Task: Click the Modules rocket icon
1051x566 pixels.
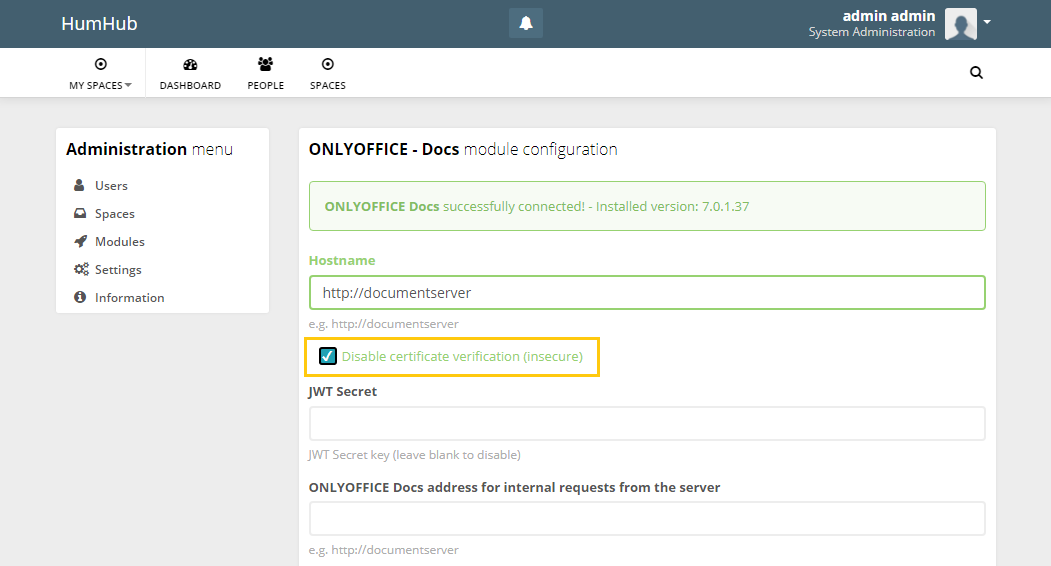Action: [80, 241]
